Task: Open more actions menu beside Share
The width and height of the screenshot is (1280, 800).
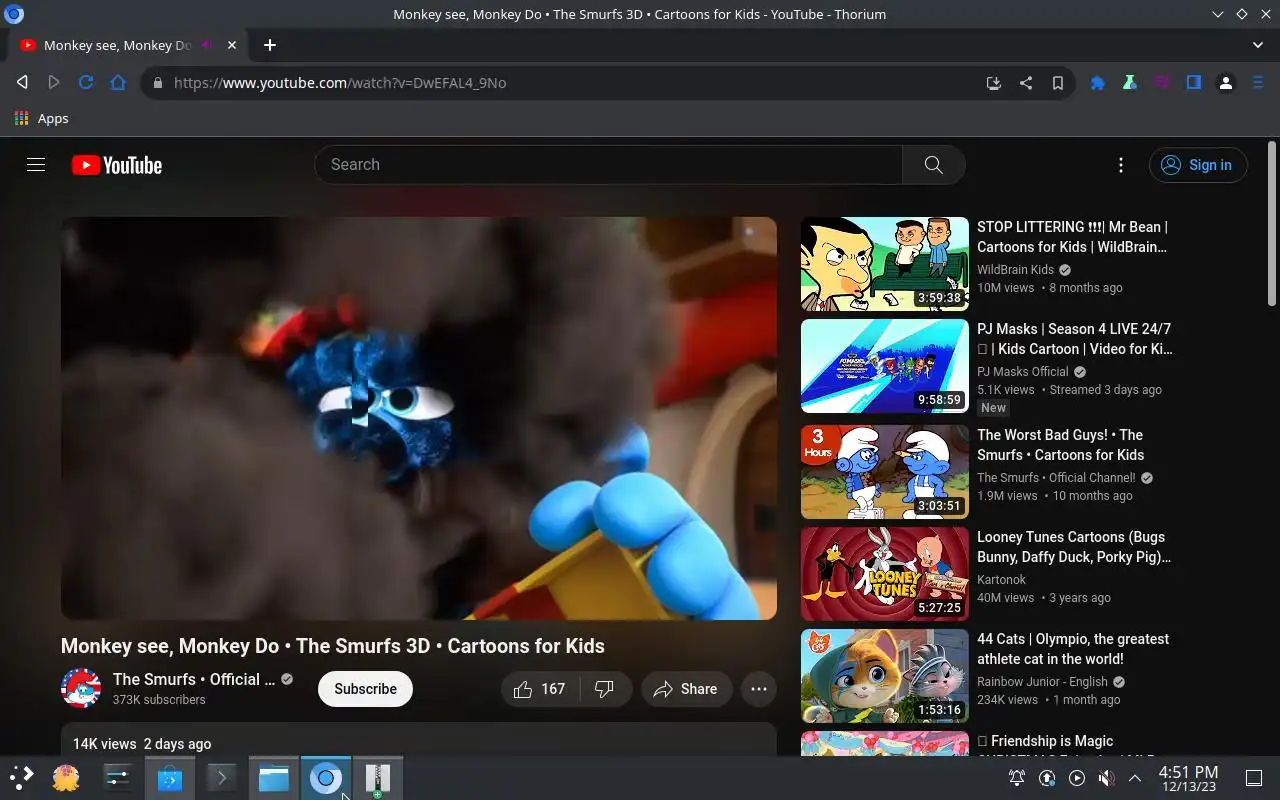Action: pyautogui.click(x=759, y=689)
